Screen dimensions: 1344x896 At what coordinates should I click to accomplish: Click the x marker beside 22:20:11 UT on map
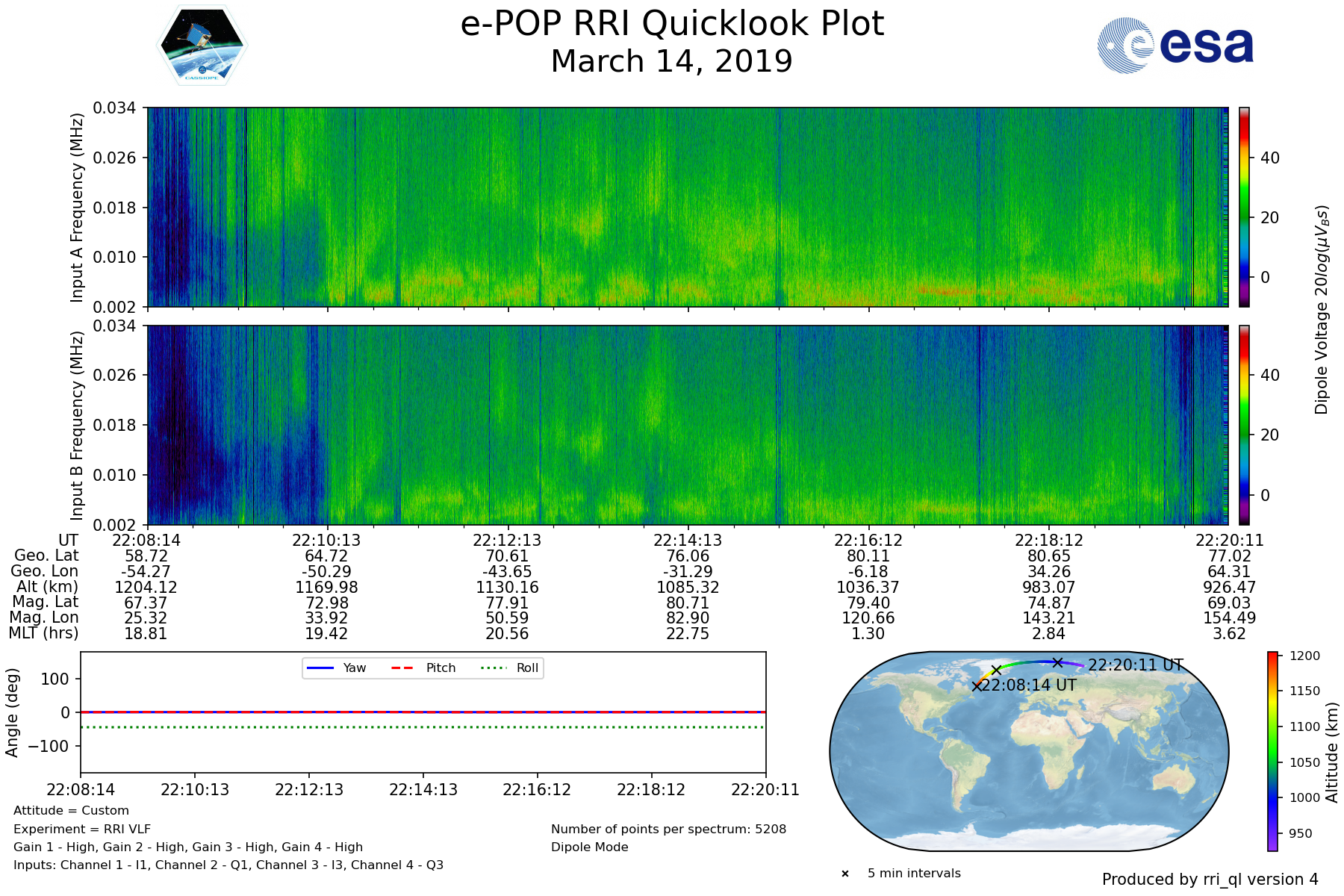pos(1057,662)
